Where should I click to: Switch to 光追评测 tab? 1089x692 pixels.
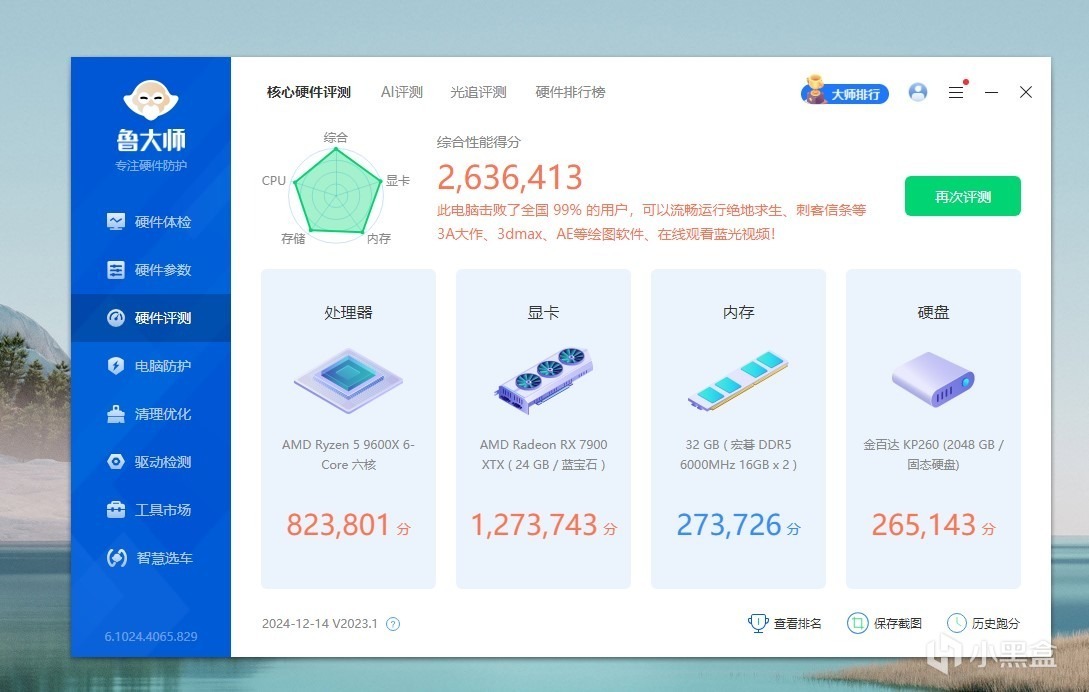478,92
